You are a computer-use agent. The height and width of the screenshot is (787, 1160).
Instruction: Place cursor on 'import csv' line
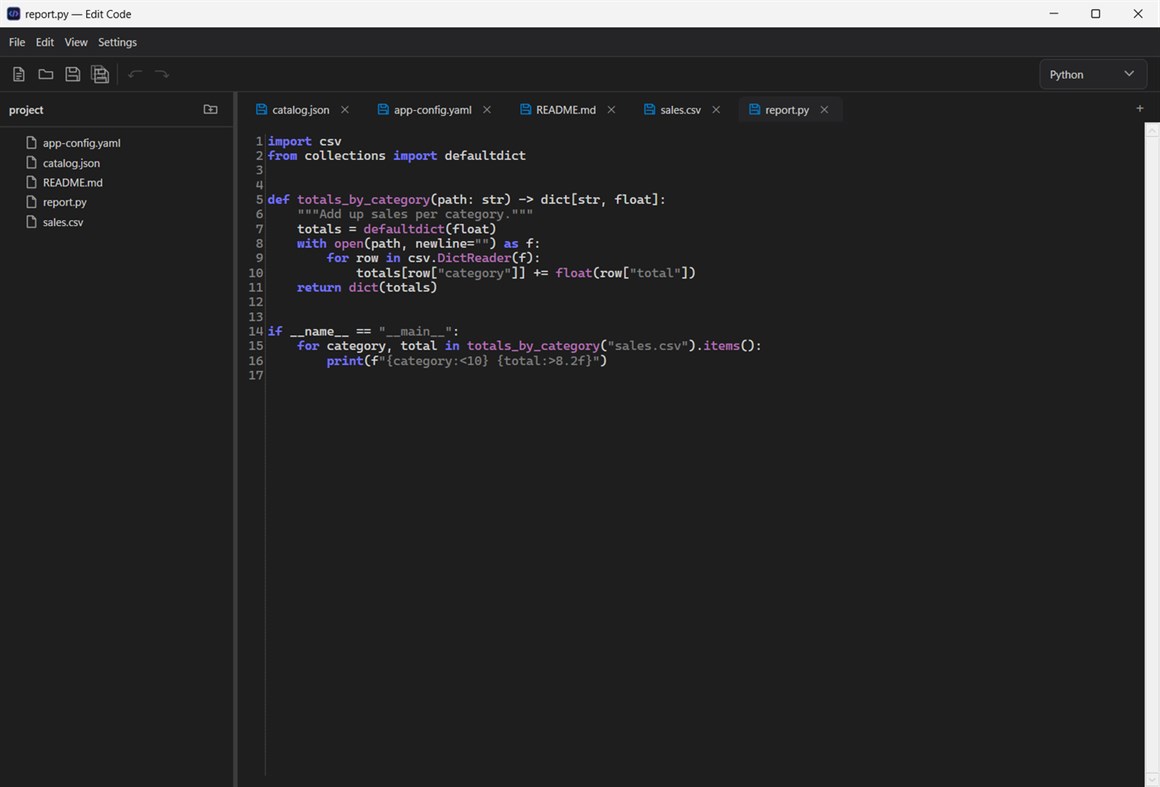pos(305,141)
